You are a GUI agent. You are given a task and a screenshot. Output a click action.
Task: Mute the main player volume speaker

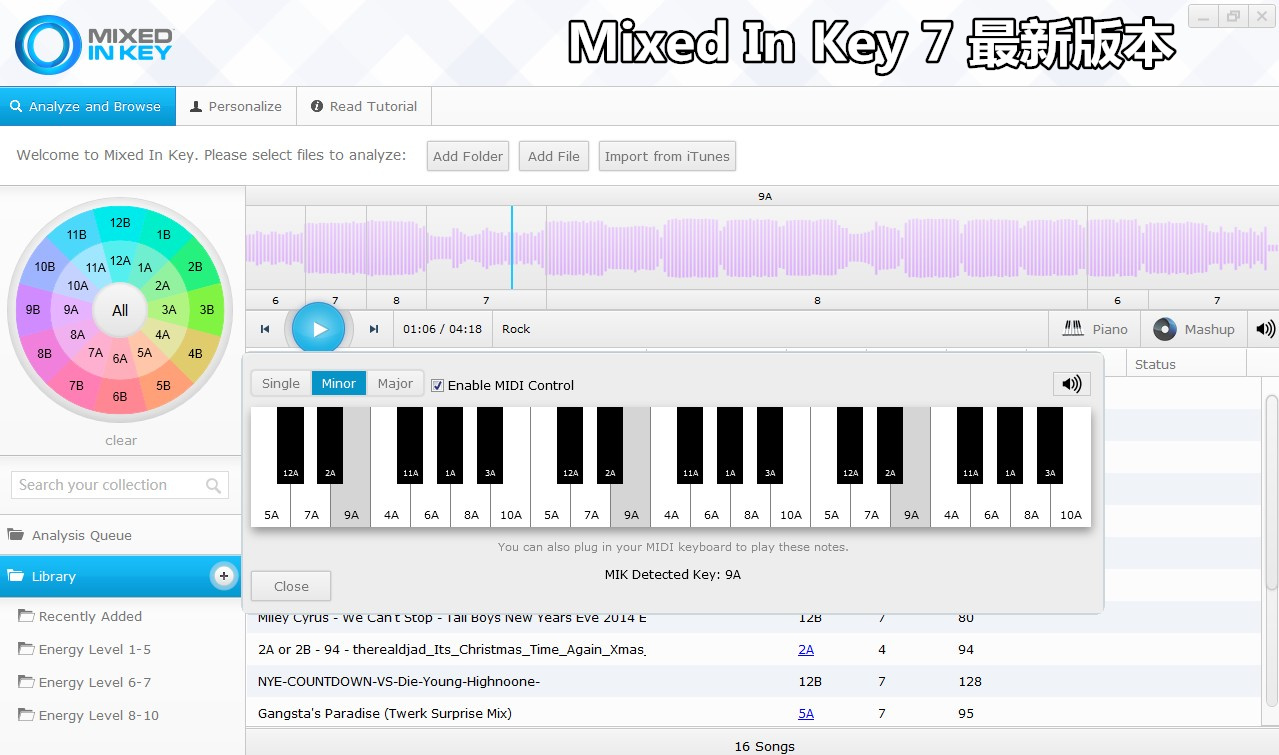click(x=1265, y=329)
